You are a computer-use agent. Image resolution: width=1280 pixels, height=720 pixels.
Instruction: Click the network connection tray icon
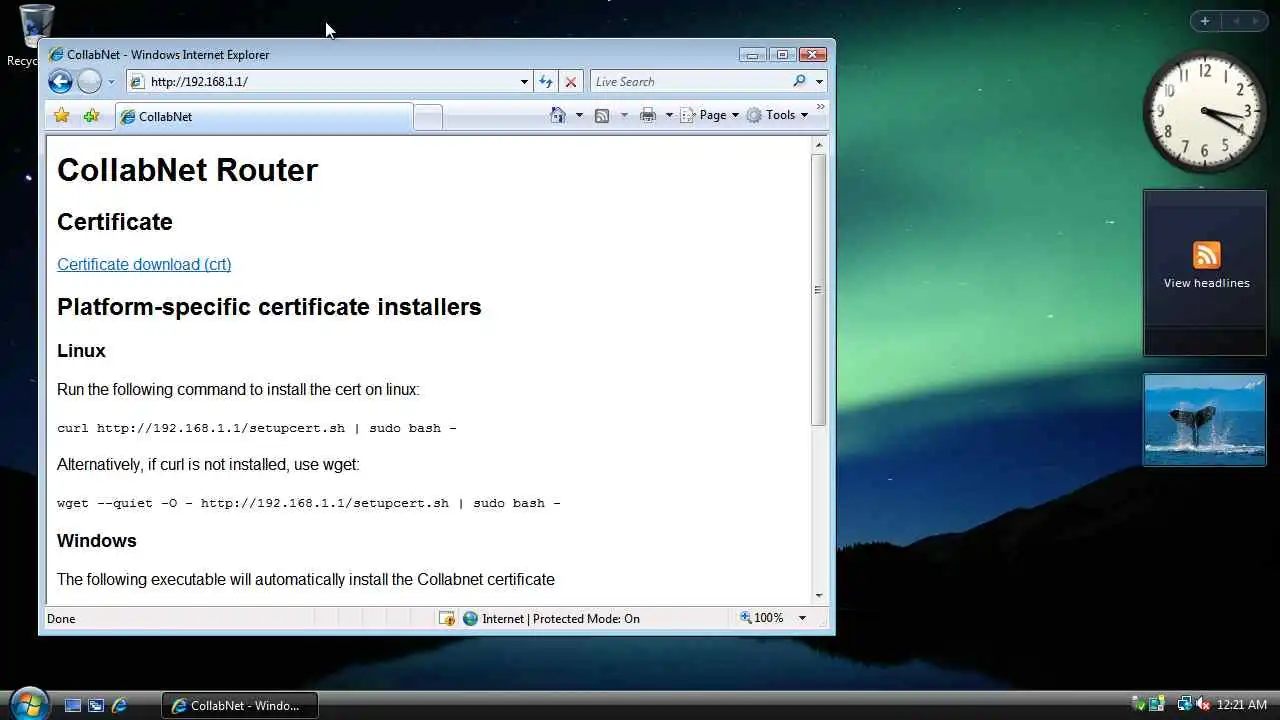coord(1184,705)
